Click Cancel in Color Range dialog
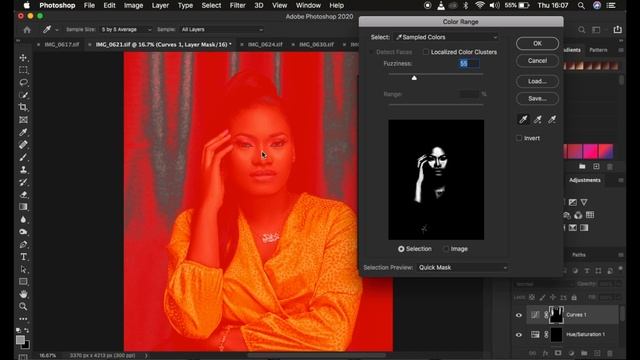The width and height of the screenshot is (640, 360). 537,60
